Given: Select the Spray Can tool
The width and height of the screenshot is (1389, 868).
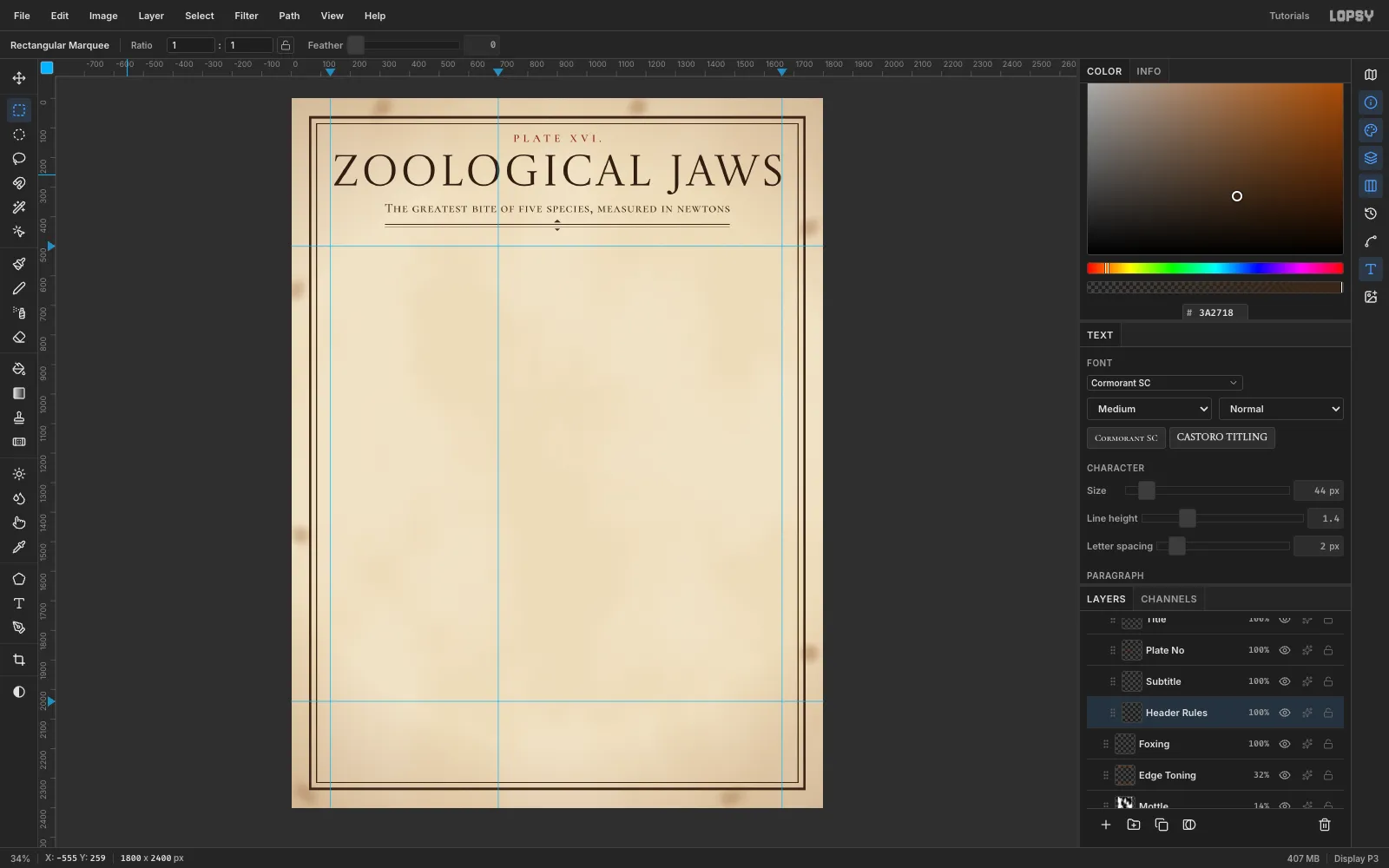Looking at the screenshot, I should pos(19,312).
